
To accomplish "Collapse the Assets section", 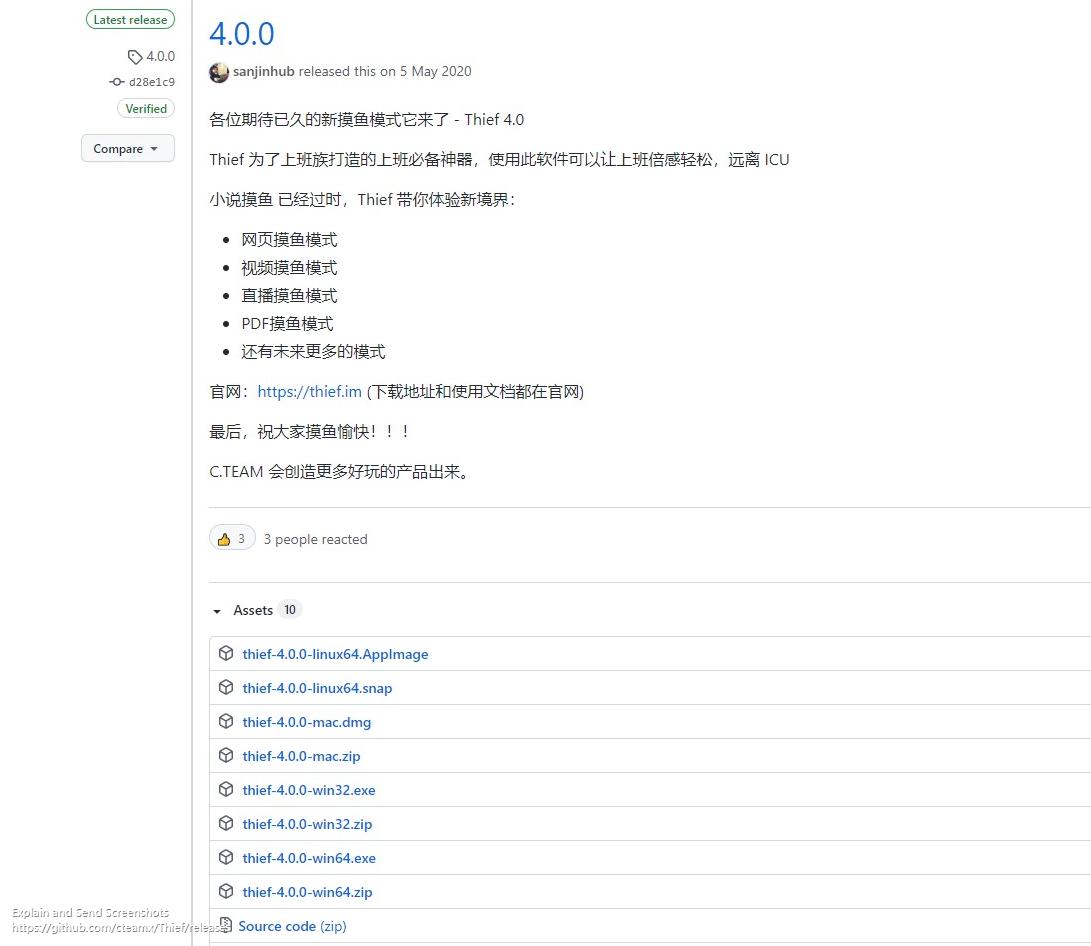I will [216, 610].
